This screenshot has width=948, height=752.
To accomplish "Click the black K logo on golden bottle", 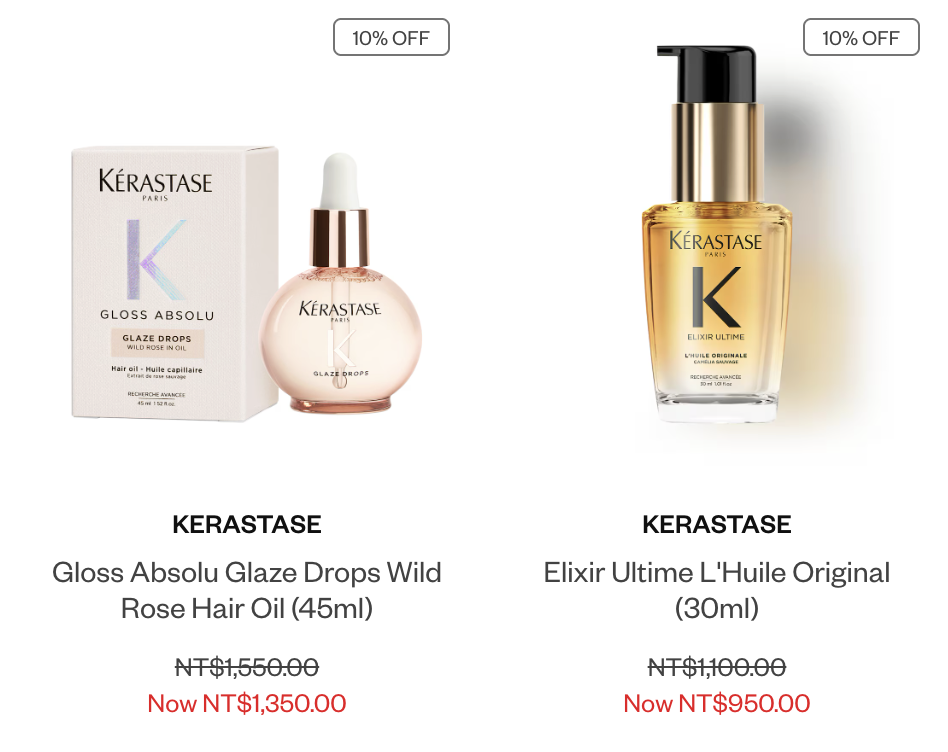I will pyautogui.click(x=716, y=296).
